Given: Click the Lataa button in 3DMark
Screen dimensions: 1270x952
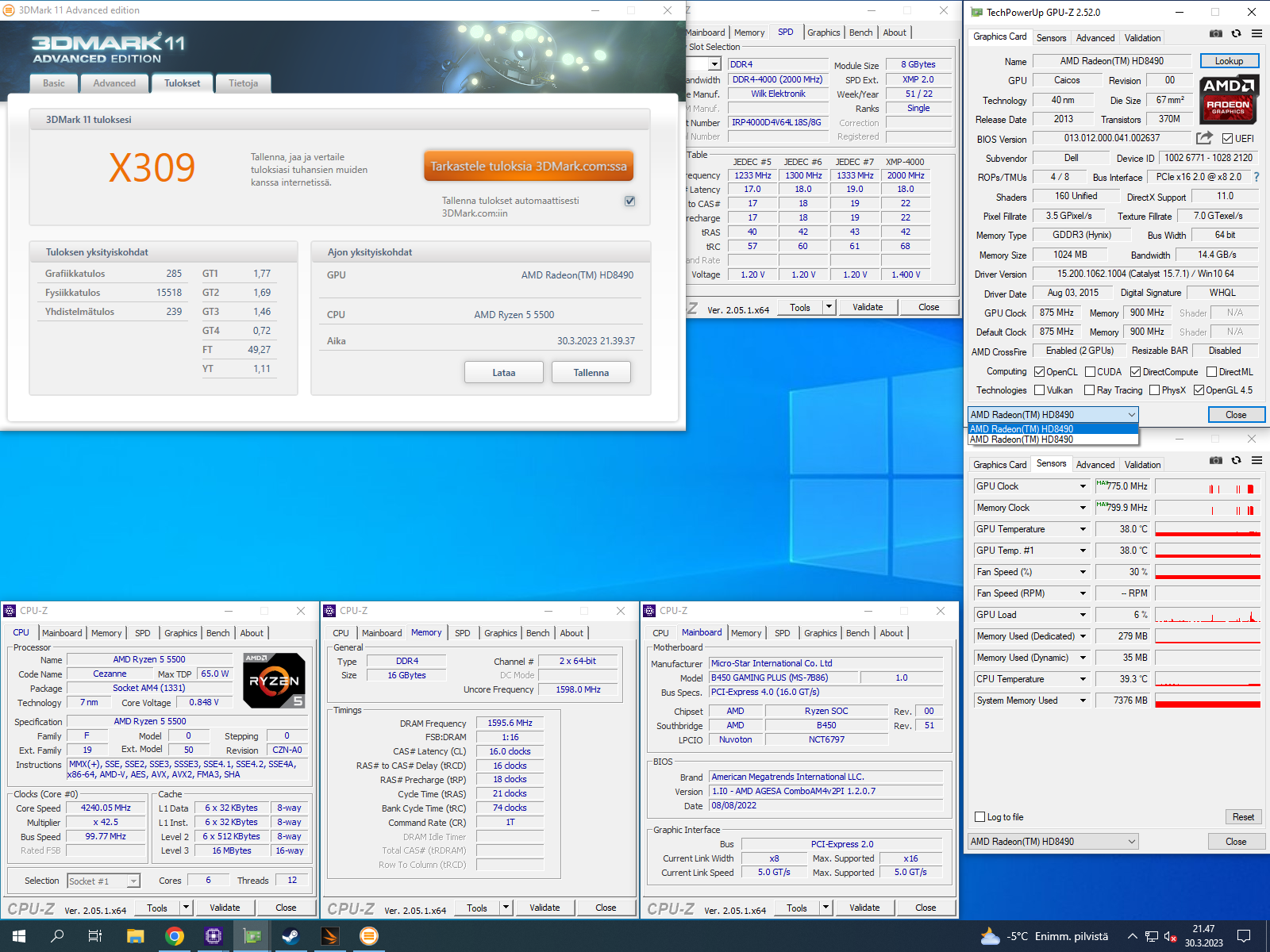Looking at the screenshot, I should click(504, 372).
